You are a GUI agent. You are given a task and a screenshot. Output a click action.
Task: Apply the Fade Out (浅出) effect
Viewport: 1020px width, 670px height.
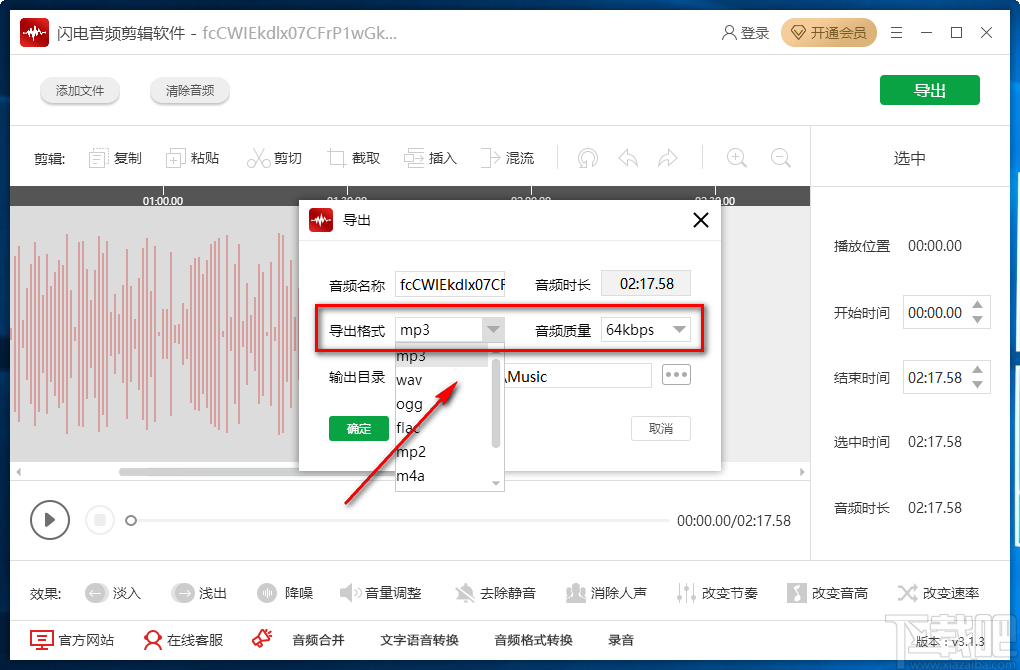pyautogui.click(x=199, y=593)
